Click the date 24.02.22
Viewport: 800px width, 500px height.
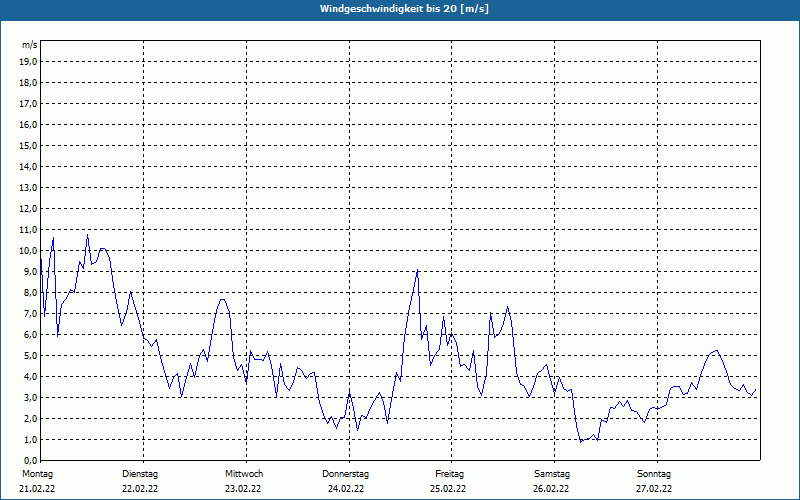346,489
